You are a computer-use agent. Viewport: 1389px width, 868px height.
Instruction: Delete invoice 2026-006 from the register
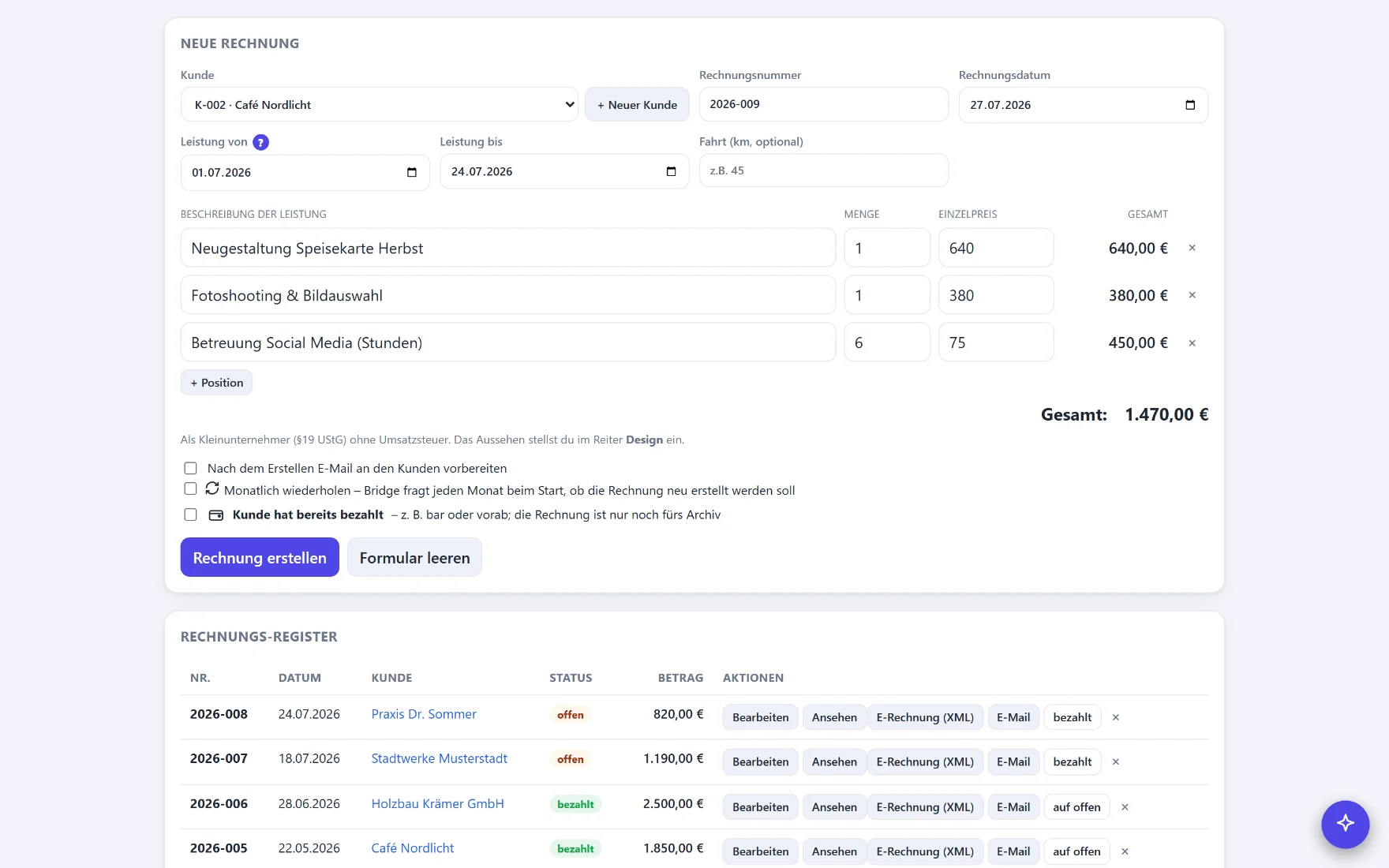[x=1125, y=807]
